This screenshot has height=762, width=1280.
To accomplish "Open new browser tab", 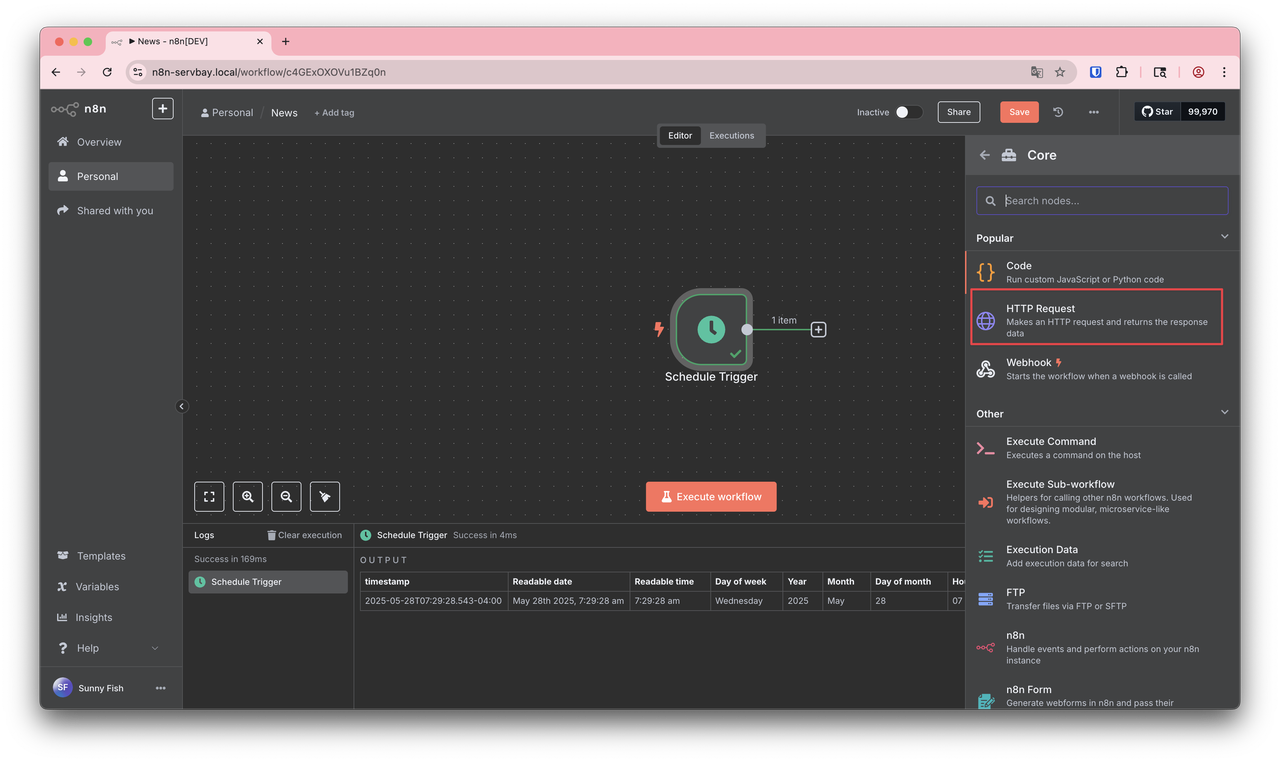I will click(x=286, y=42).
